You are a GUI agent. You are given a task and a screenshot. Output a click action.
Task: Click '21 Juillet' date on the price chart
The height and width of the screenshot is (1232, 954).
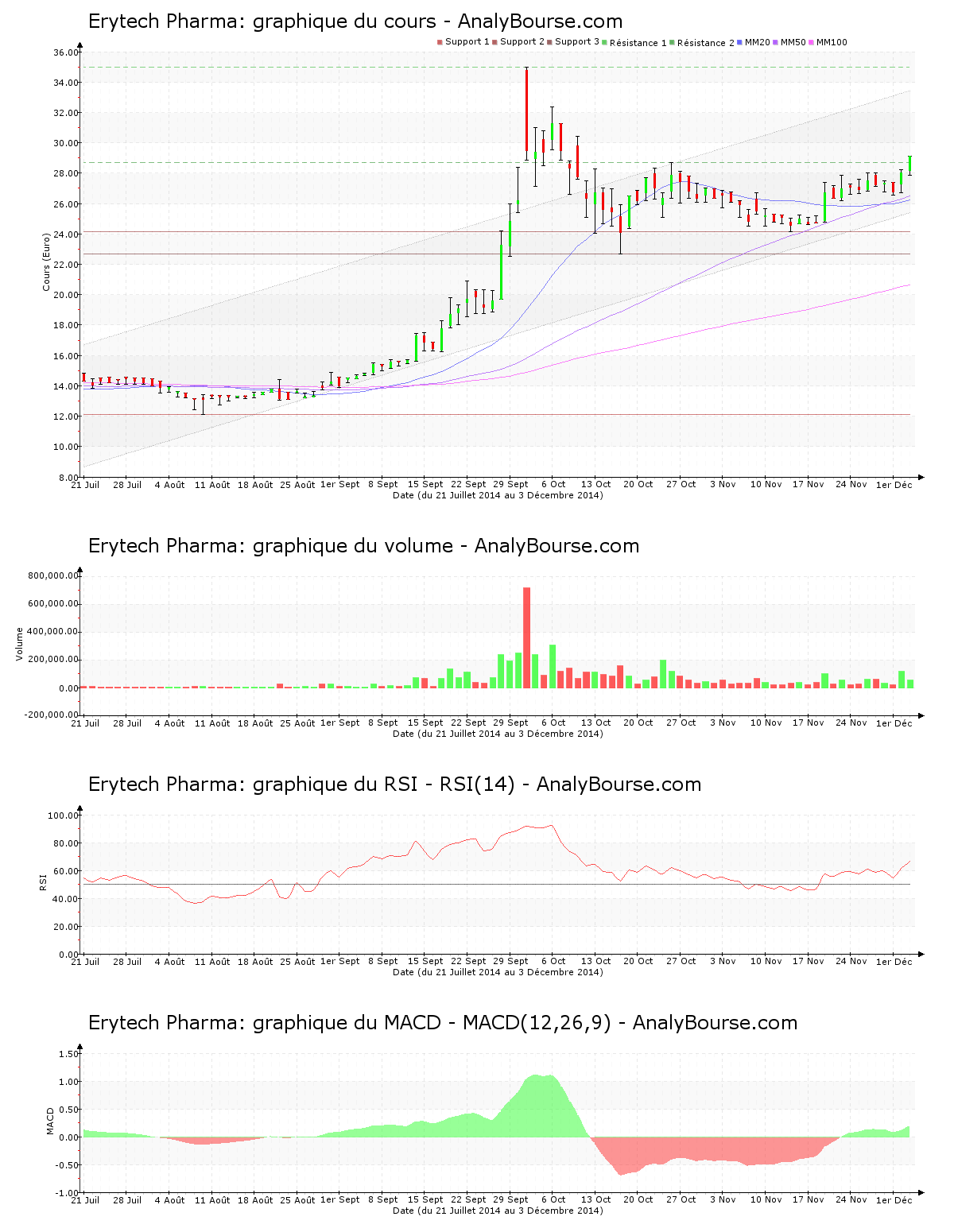click(85, 484)
